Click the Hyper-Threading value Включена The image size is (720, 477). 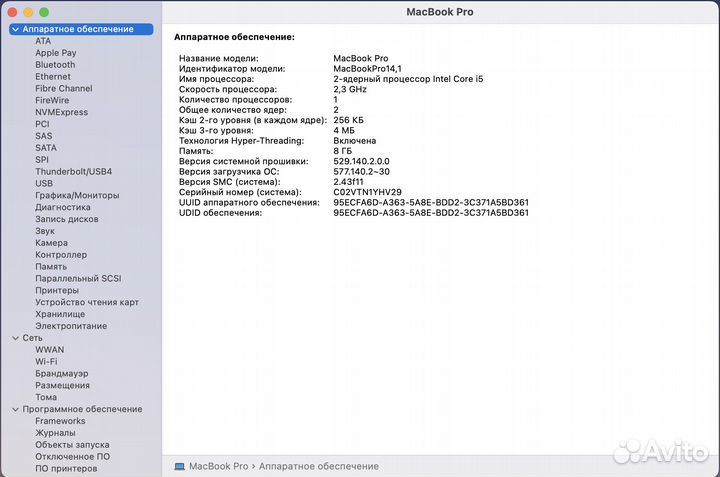click(x=354, y=141)
